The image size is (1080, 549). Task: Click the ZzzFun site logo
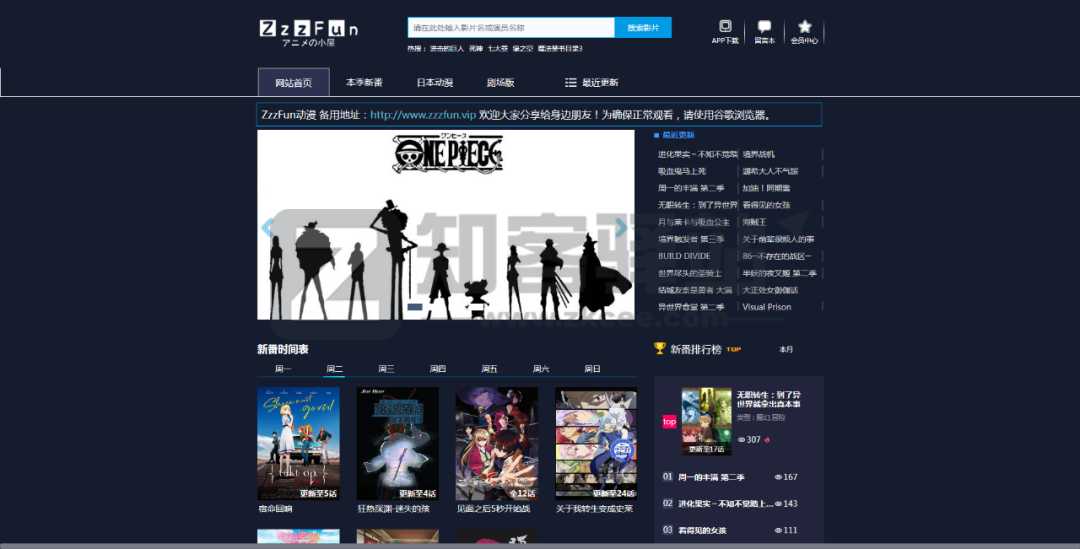pyautogui.click(x=308, y=32)
